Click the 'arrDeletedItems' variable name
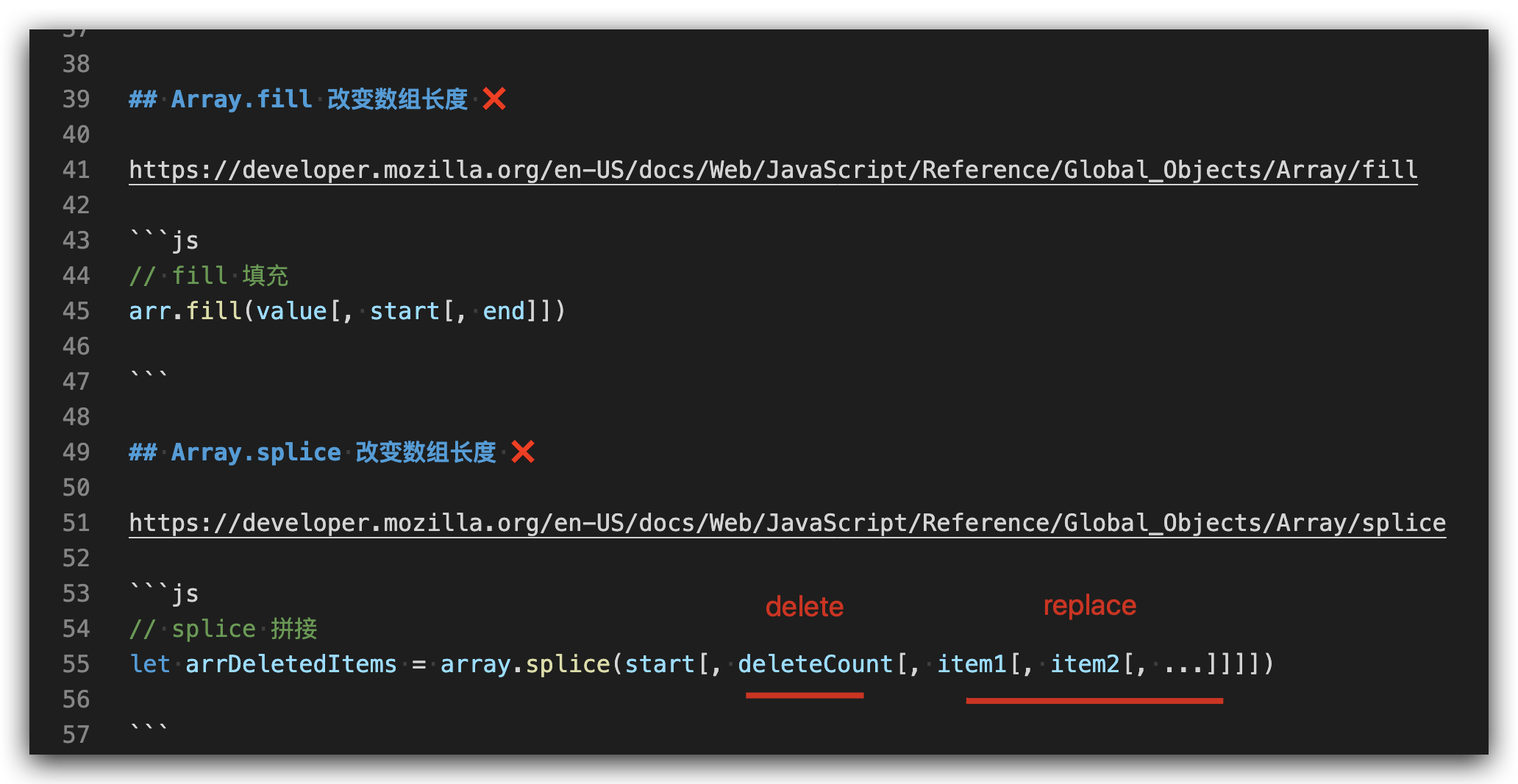This screenshot has width=1518, height=784. pos(291,664)
